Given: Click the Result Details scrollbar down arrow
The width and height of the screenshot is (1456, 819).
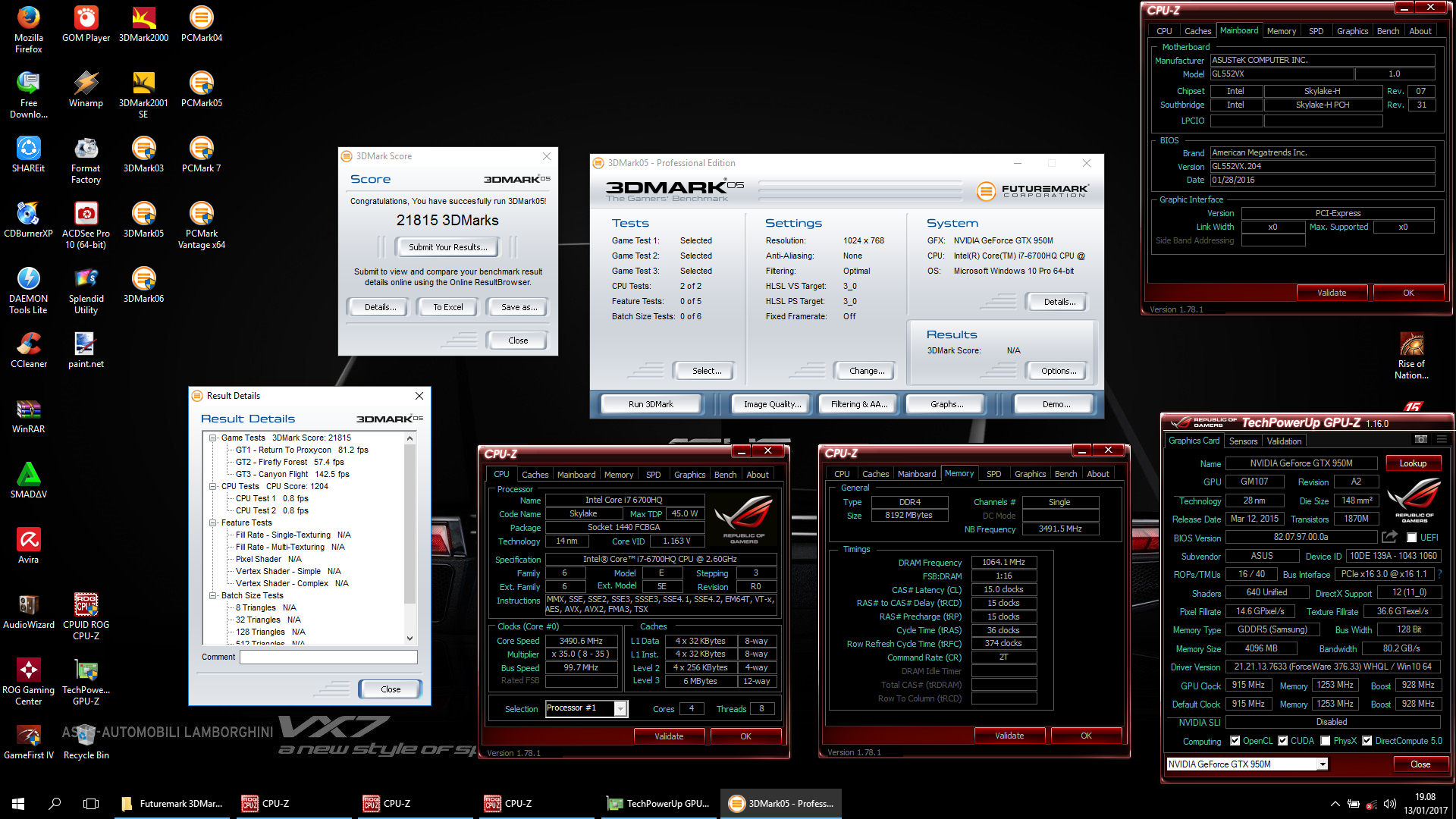Looking at the screenshot, I should tap(410, 639).
